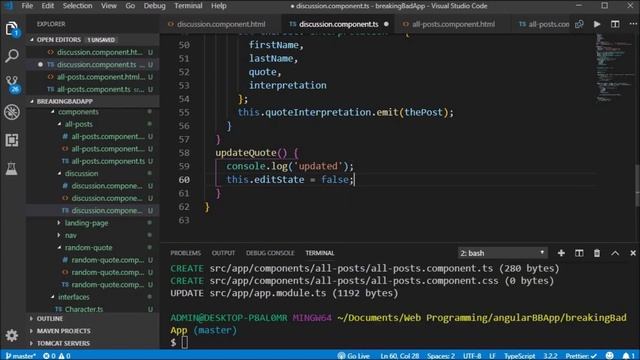This screenshot has width=640, height=360.
Task: Click Spaces: 2 indentation setting
Action: tap(441, 356)
